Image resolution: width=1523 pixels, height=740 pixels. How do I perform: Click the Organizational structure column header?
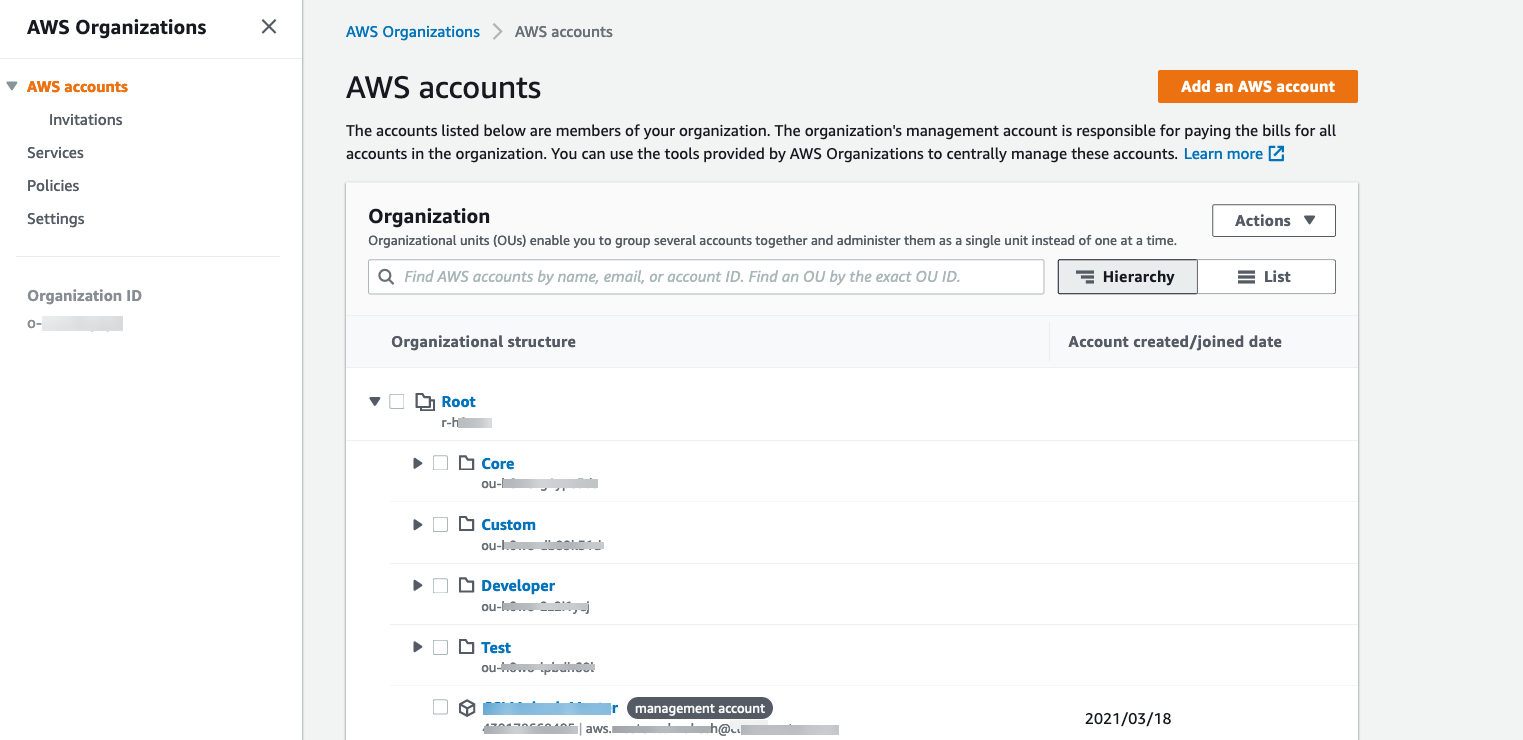tap(483, 342)
